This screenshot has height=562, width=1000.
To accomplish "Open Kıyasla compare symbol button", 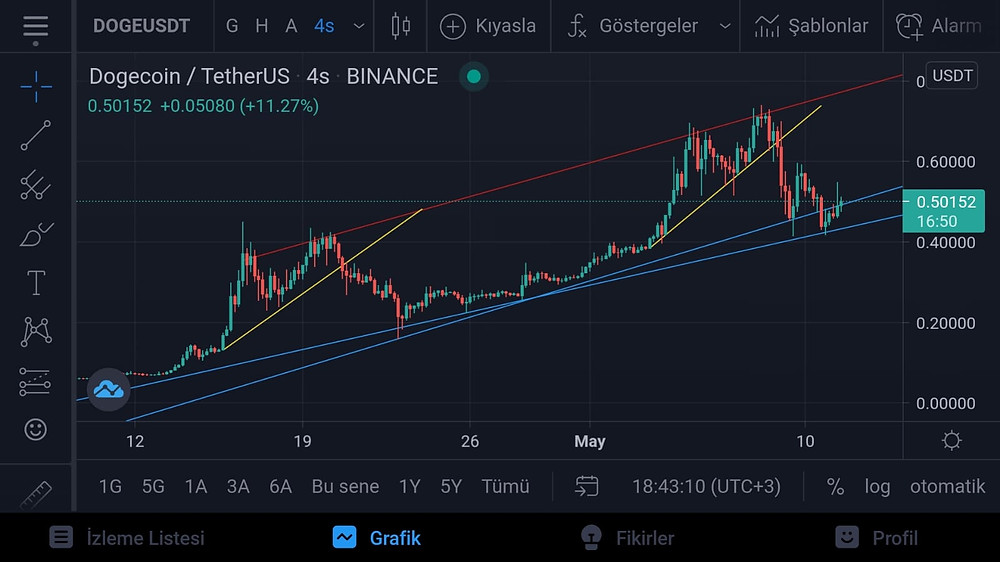I will click(x=488, y=26).
